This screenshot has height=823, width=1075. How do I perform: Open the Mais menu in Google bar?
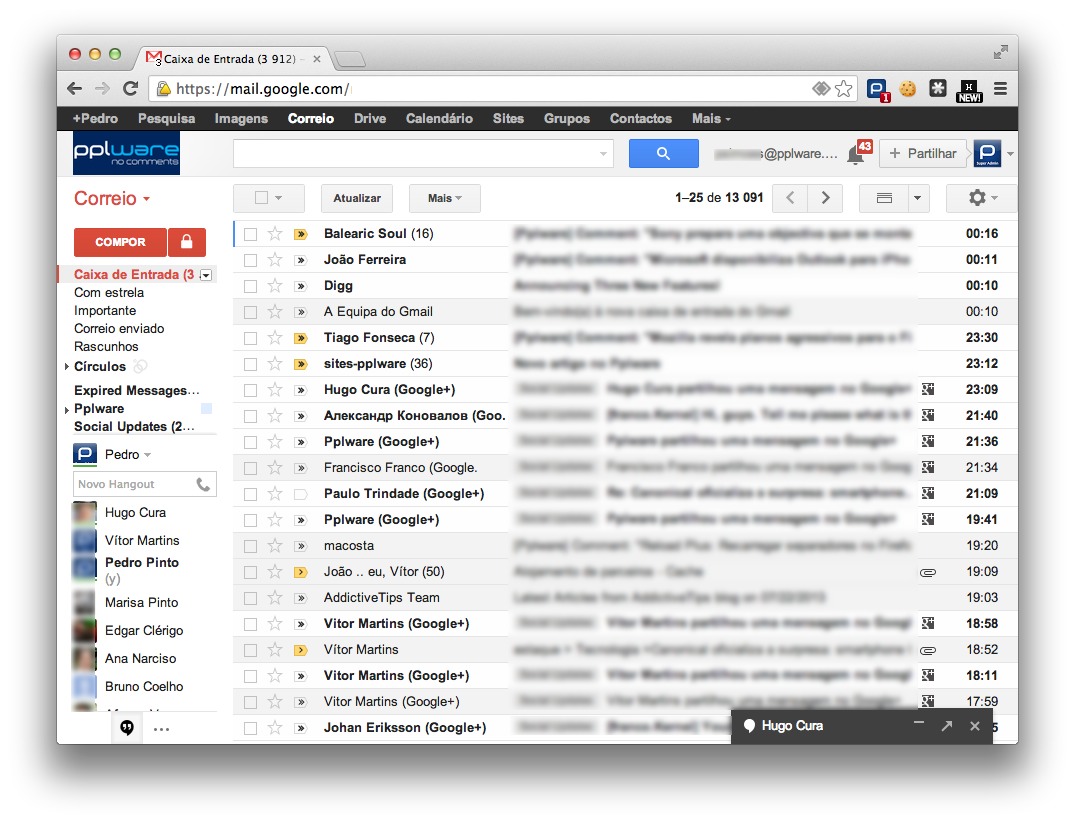point(711,119)
